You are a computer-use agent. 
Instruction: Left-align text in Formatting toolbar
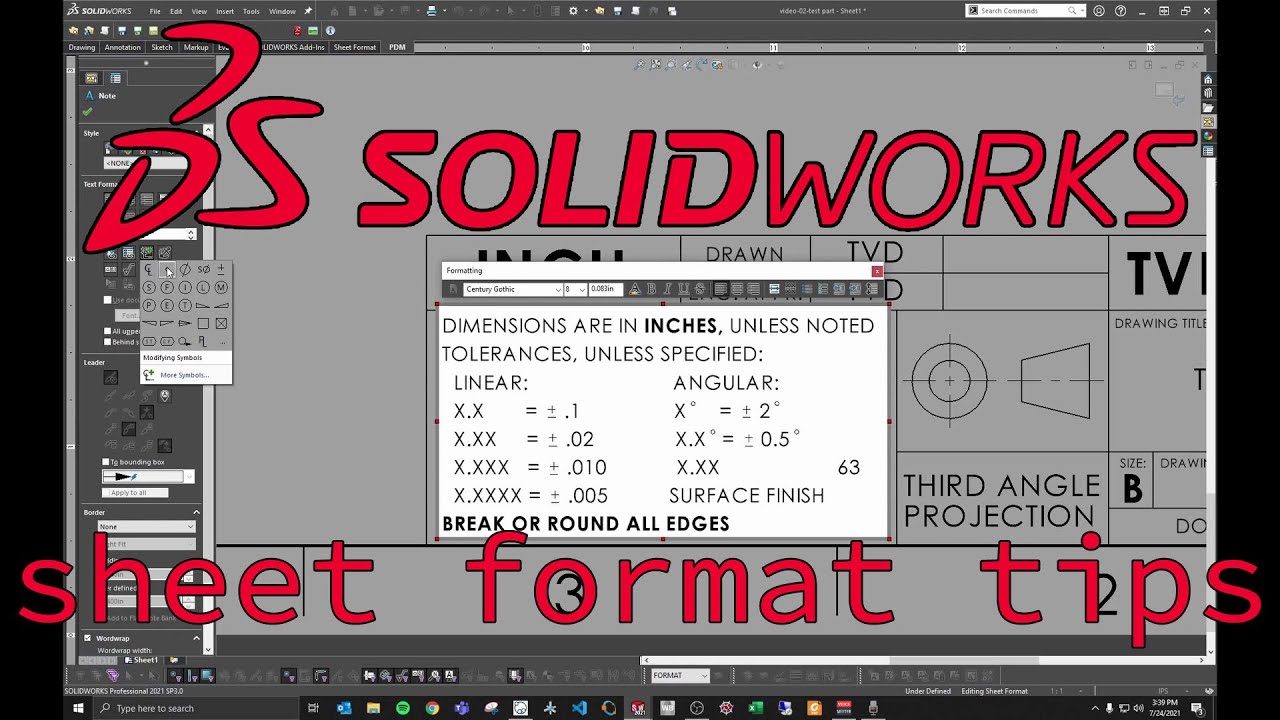click(721, 289)
